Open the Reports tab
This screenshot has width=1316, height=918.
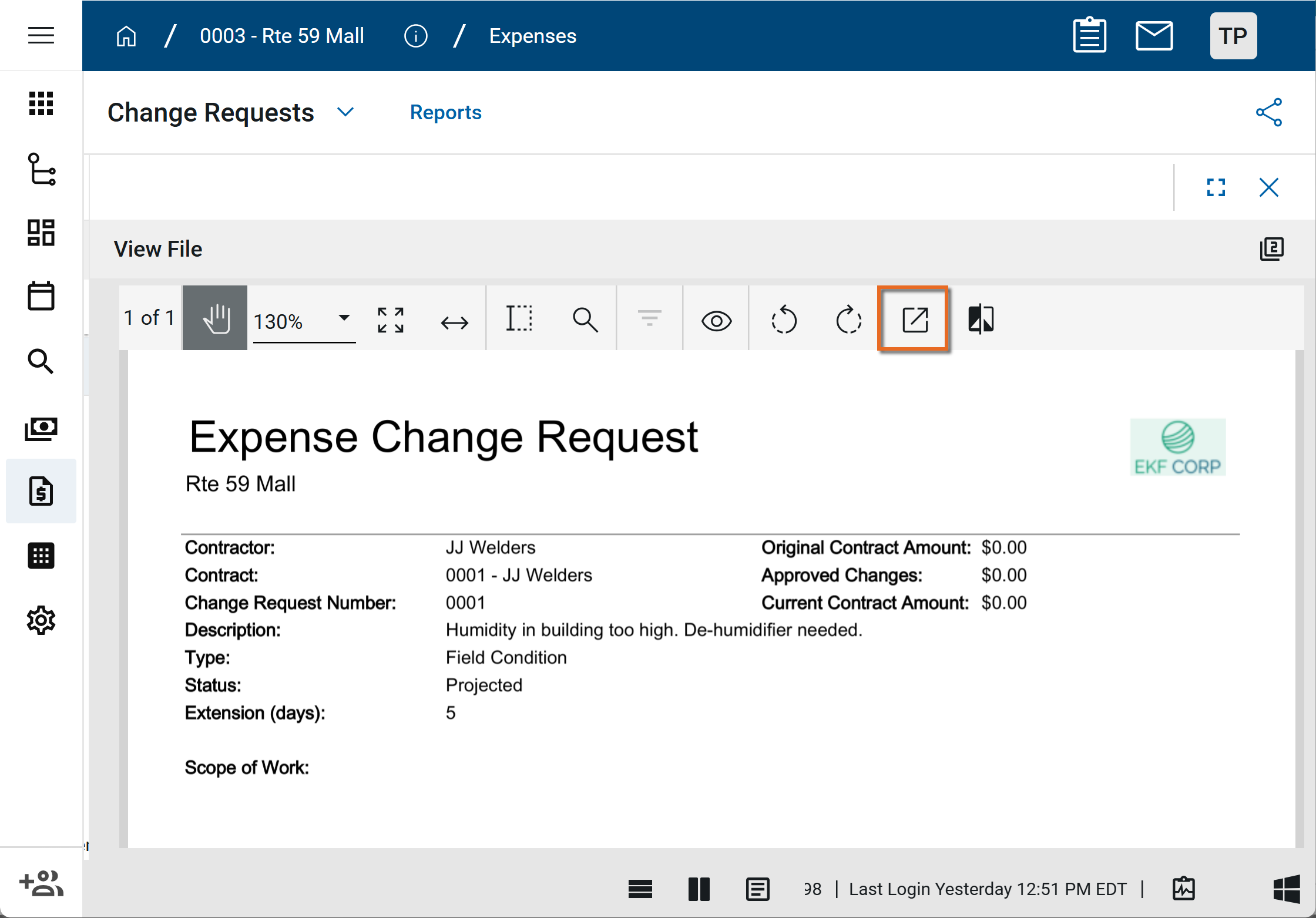click(x=445, y=112)
